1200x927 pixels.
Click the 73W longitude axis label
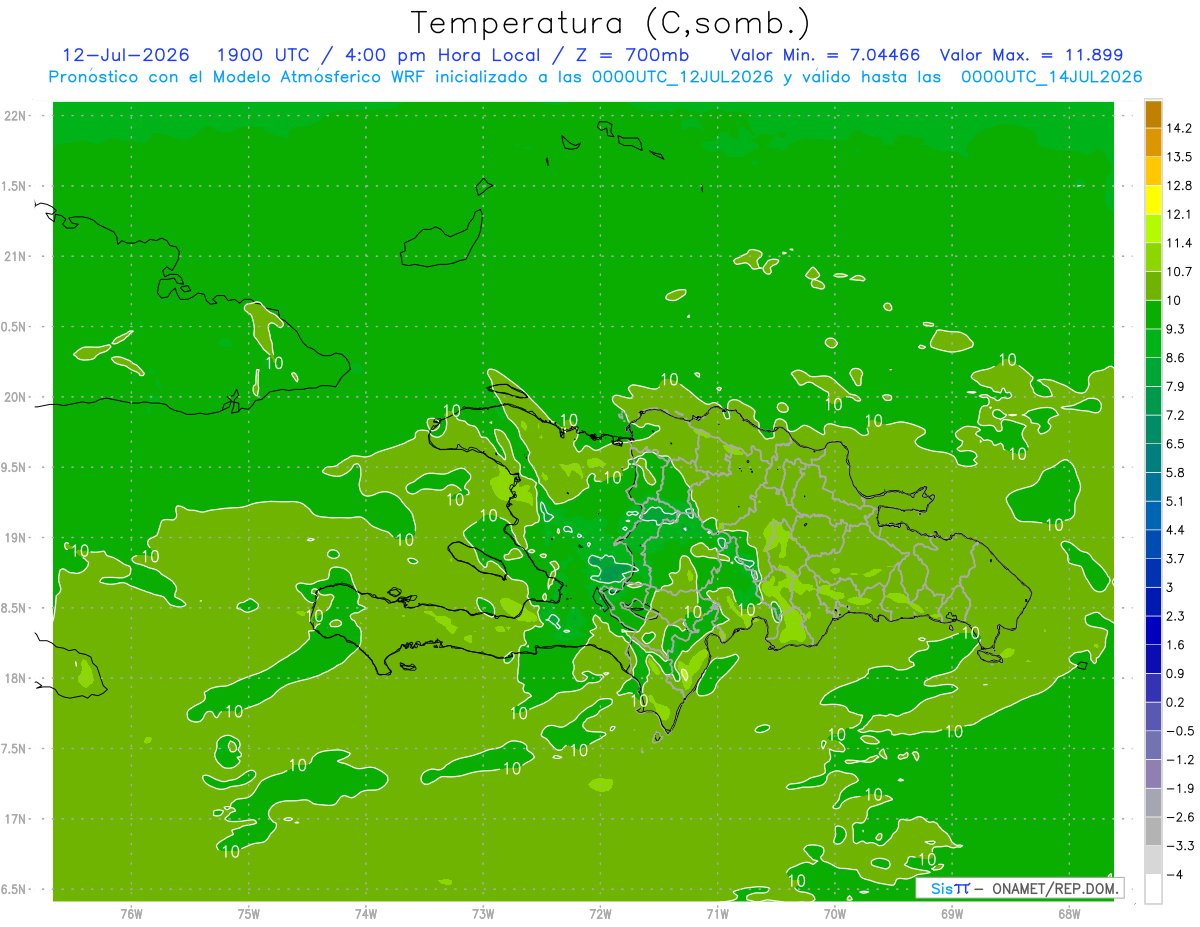(483, 914)
